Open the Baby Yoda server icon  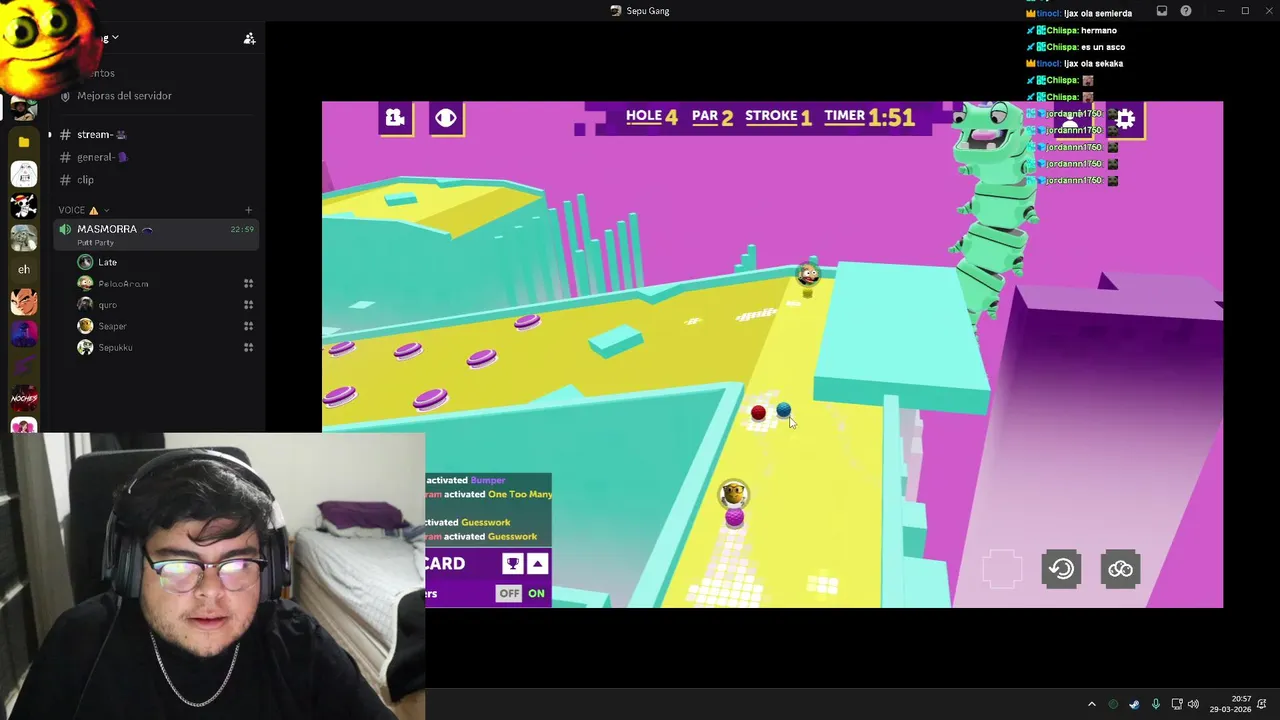(x=24, y=238)
